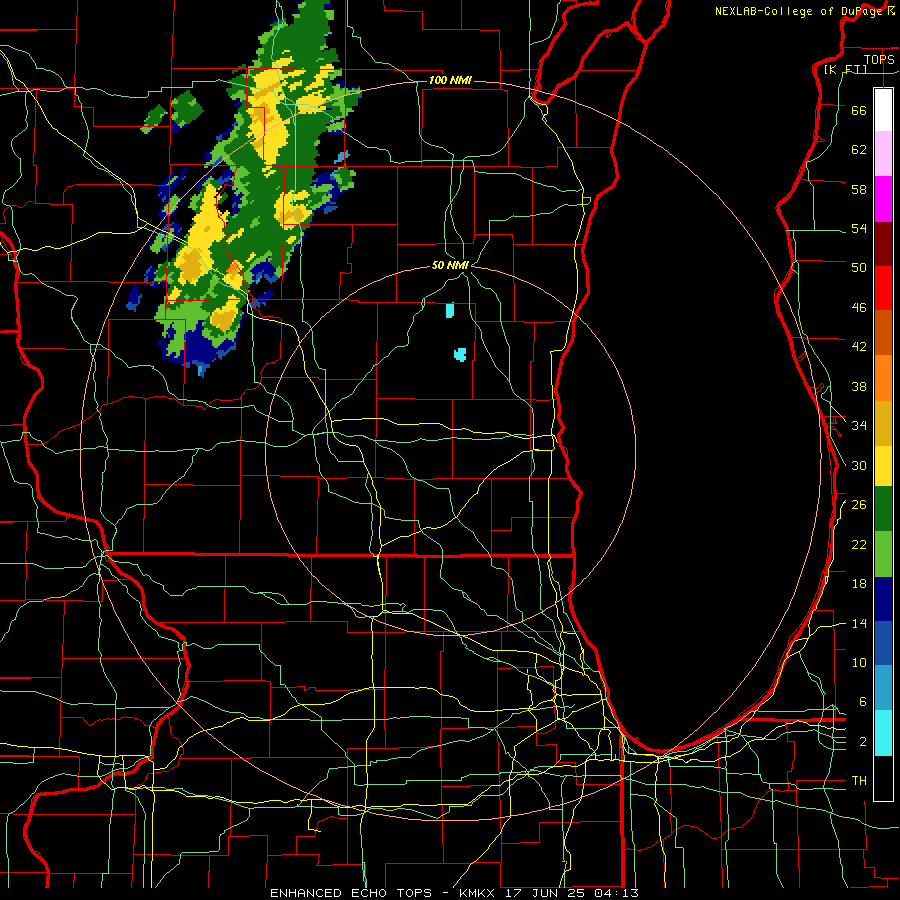Click the light pink 62 kft legend swatch

(883, 153)
